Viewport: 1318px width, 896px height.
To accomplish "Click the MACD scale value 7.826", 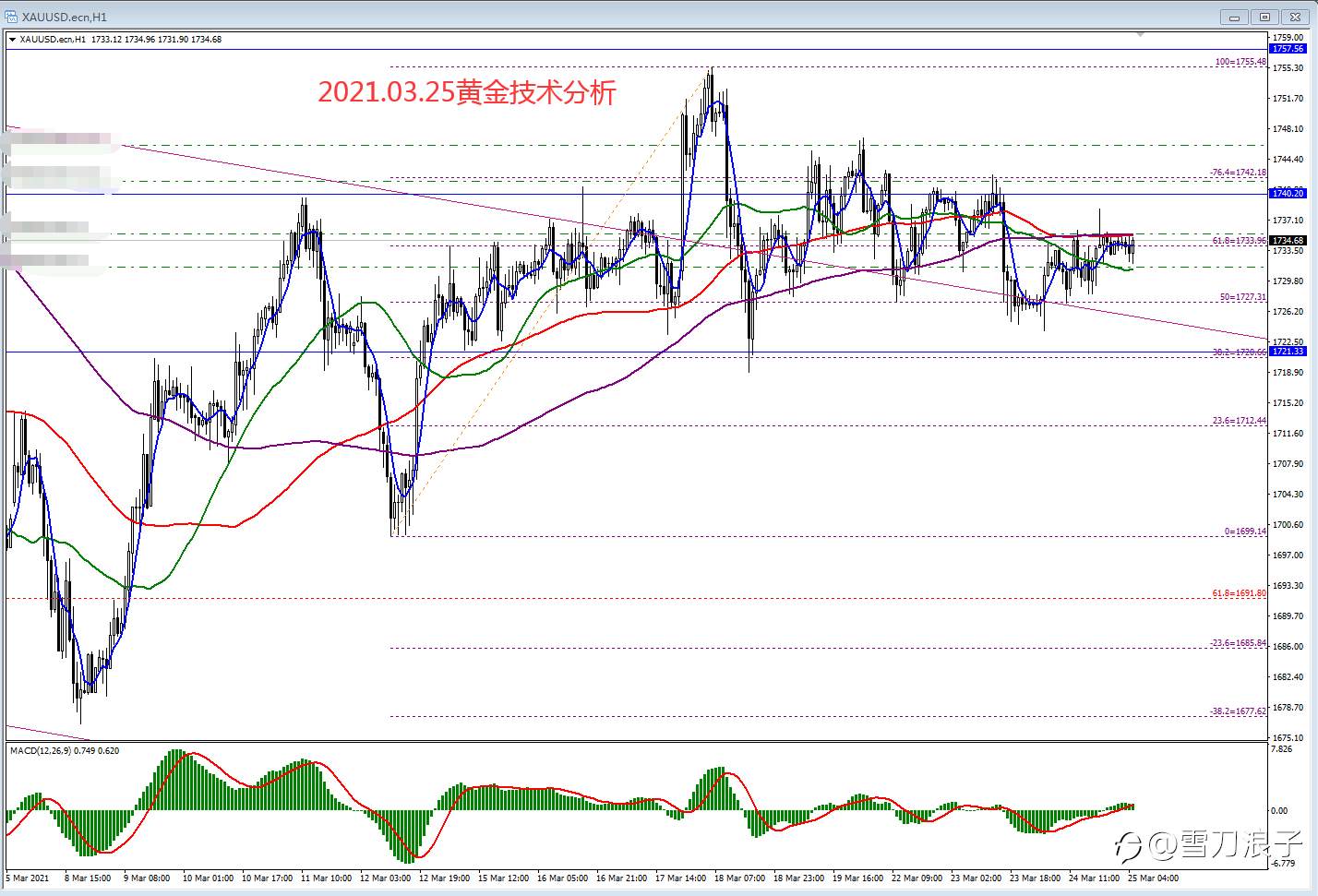I will click(1281, 749).
